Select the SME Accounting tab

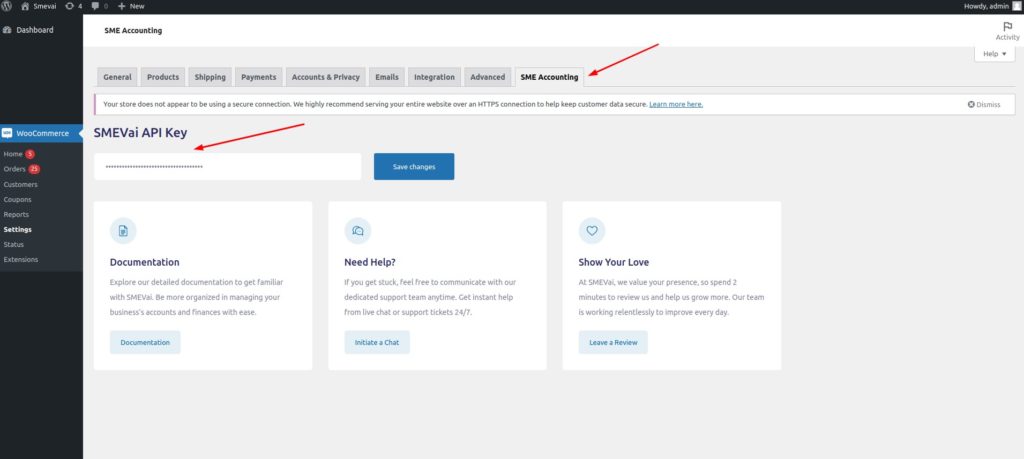(x=549, y=77)
